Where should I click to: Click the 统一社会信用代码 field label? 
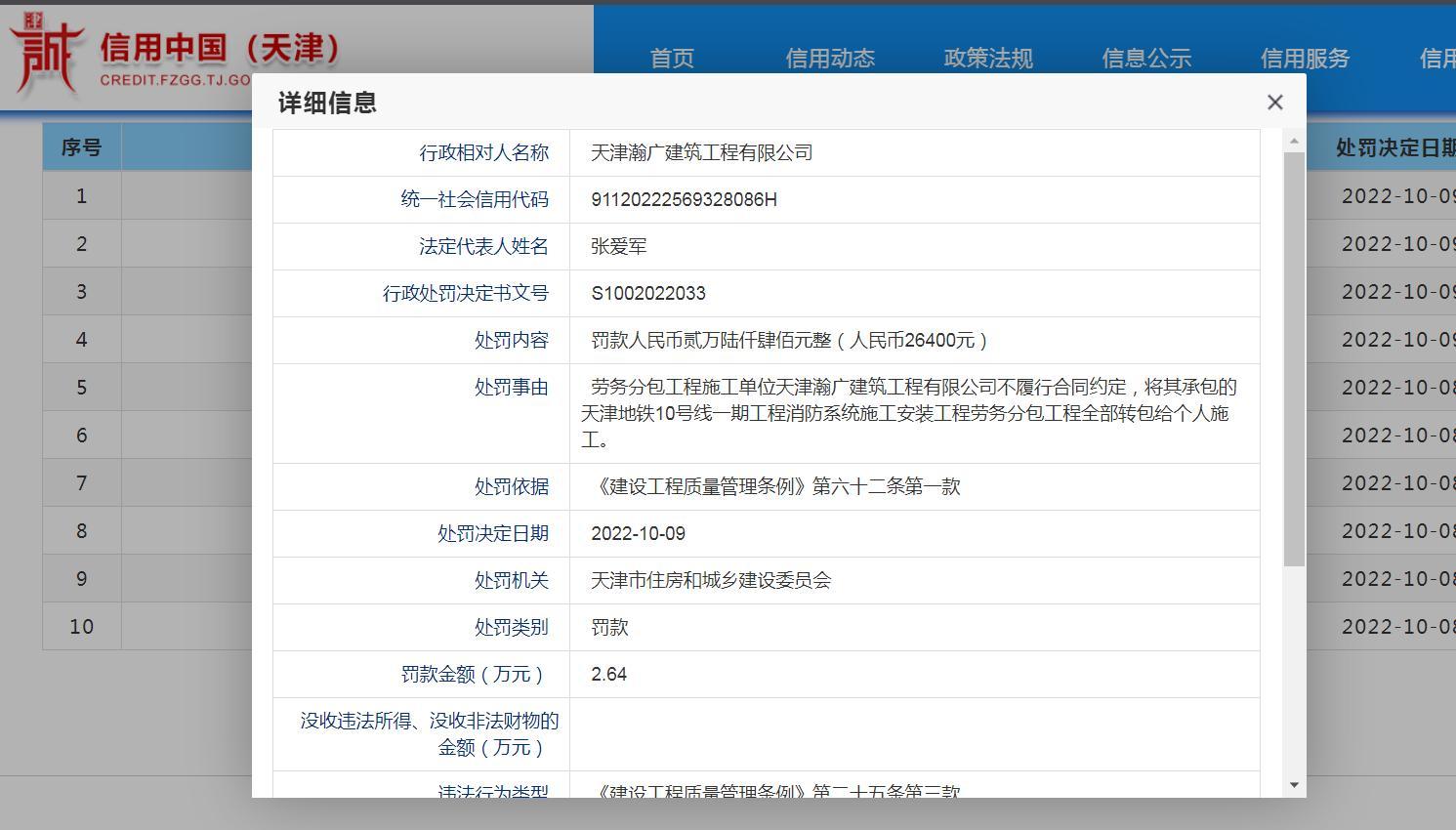click(x=475, y=199)
